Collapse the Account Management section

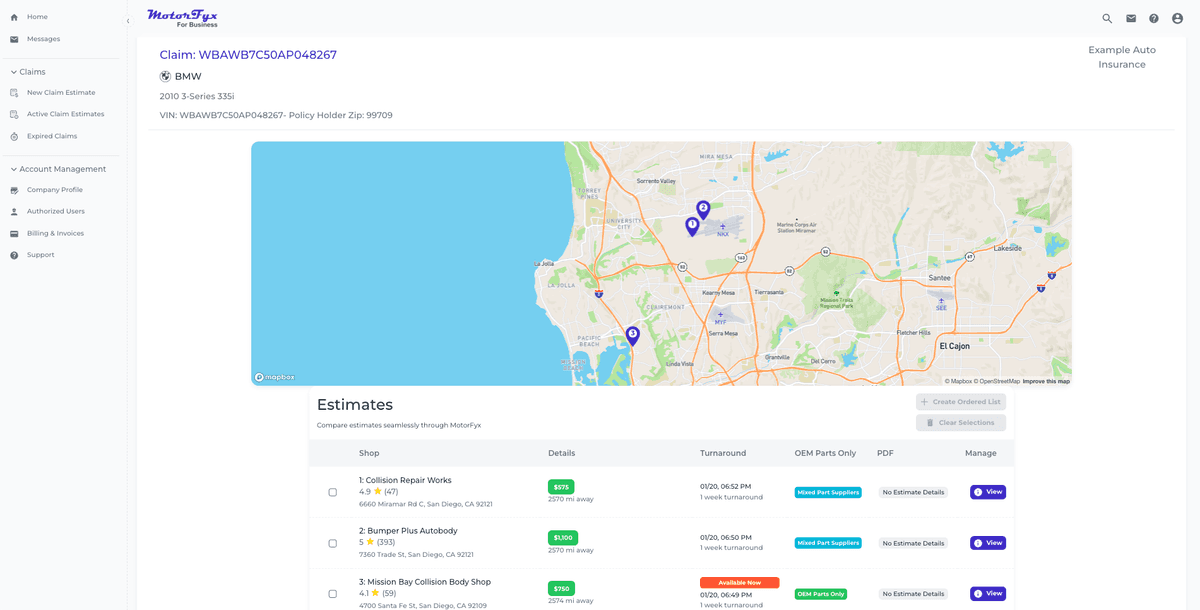tap(14, 169)
